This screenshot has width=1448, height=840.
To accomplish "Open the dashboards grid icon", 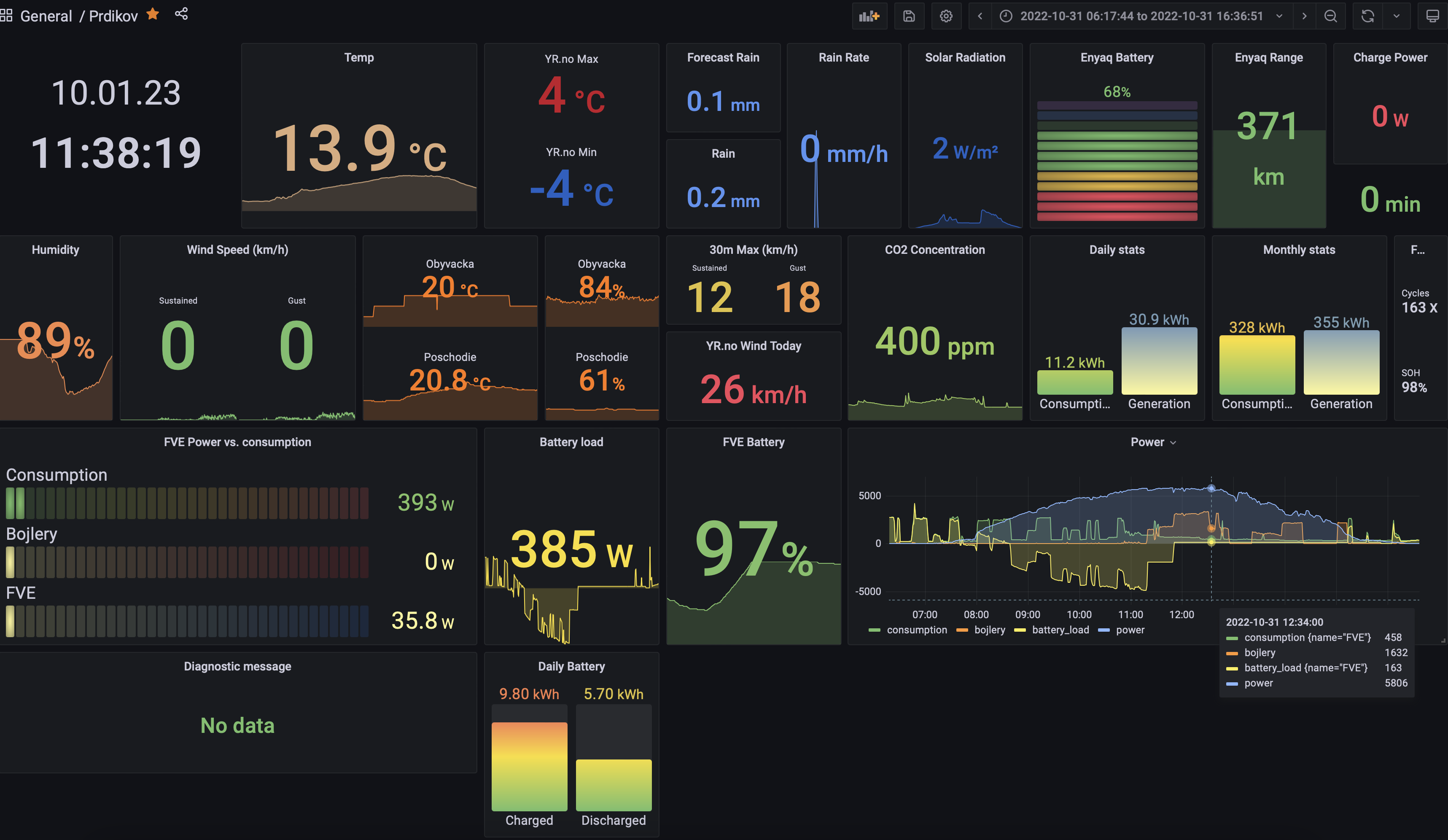I will pyautogui.click(x=6, y=16).
